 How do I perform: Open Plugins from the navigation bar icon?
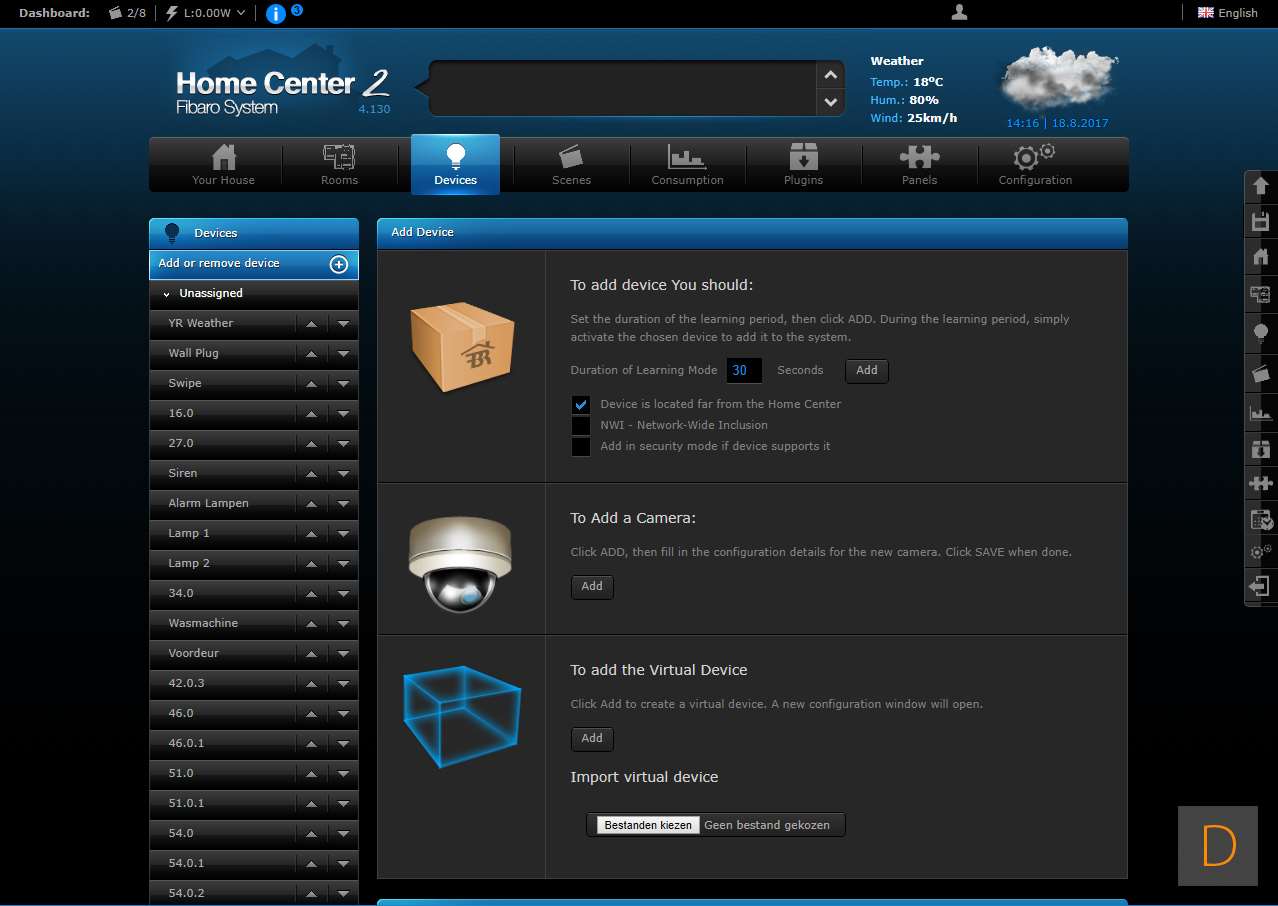[x=803, y=165]
